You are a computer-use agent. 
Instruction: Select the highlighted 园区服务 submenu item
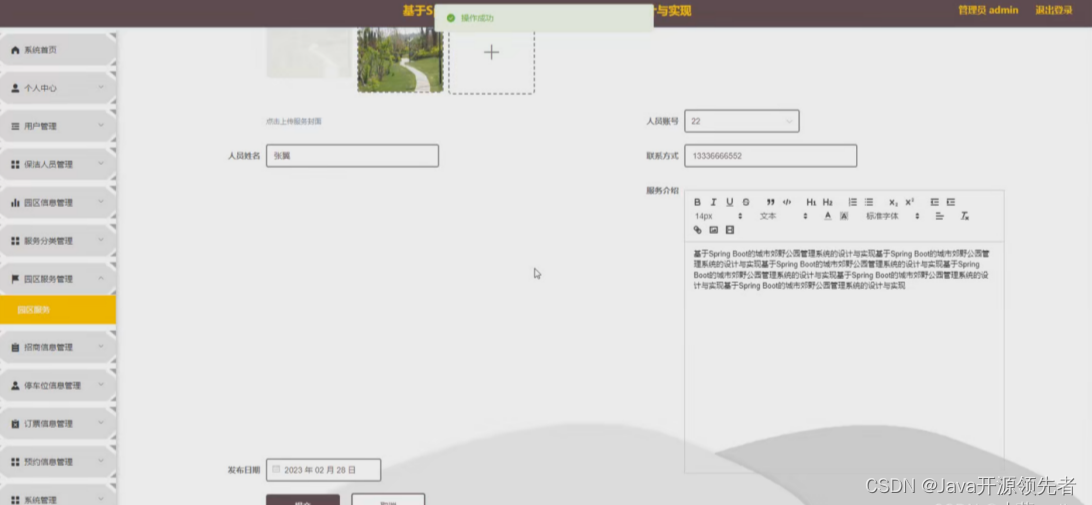point(58,309)
